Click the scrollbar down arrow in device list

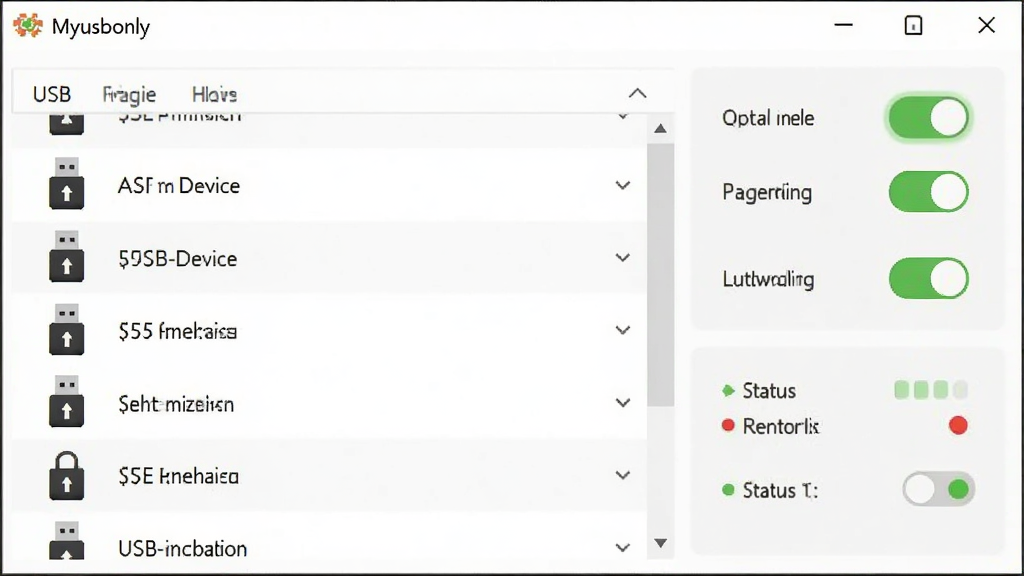click(x=660, y=543)
